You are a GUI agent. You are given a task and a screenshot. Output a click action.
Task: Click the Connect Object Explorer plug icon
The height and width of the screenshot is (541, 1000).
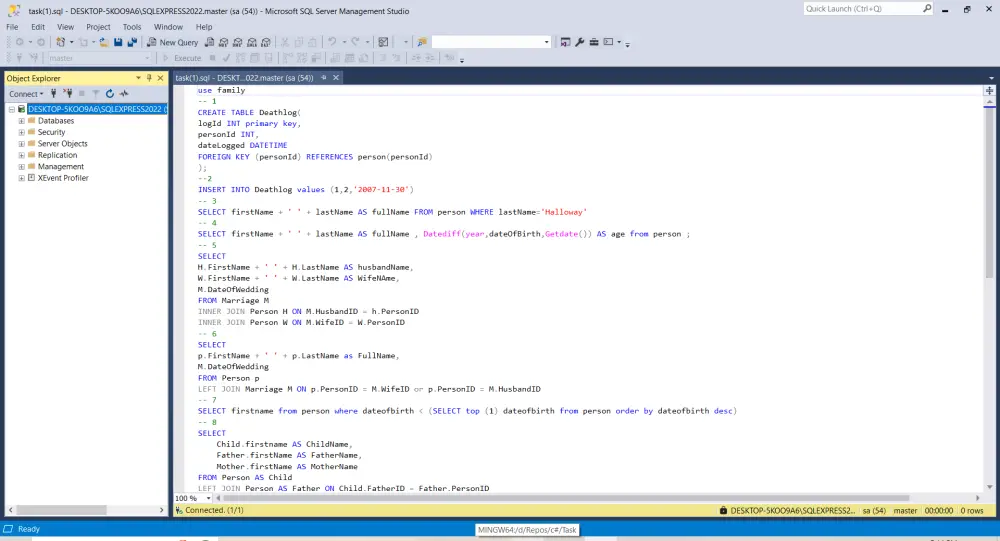[54, 94]
